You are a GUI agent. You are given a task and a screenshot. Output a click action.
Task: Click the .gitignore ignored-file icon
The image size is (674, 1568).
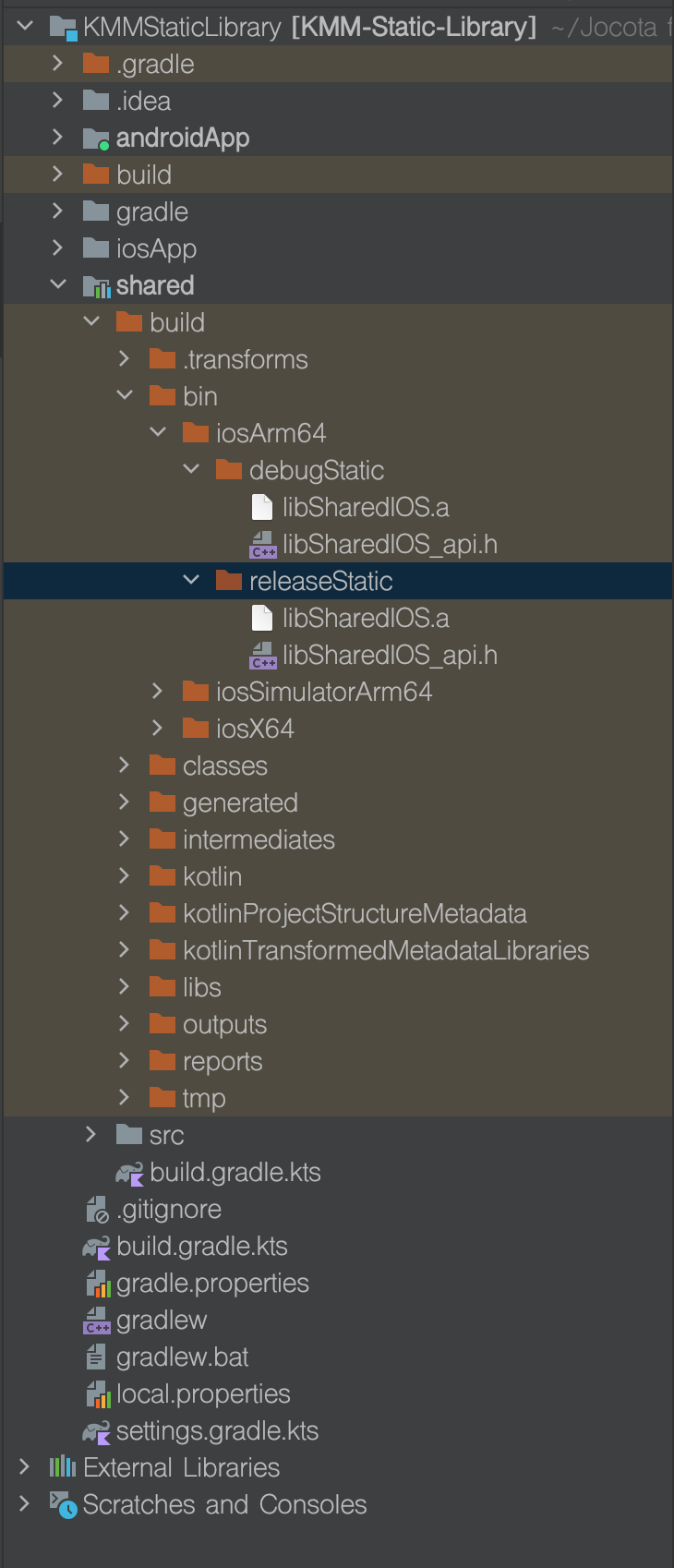click(96, 1209)
